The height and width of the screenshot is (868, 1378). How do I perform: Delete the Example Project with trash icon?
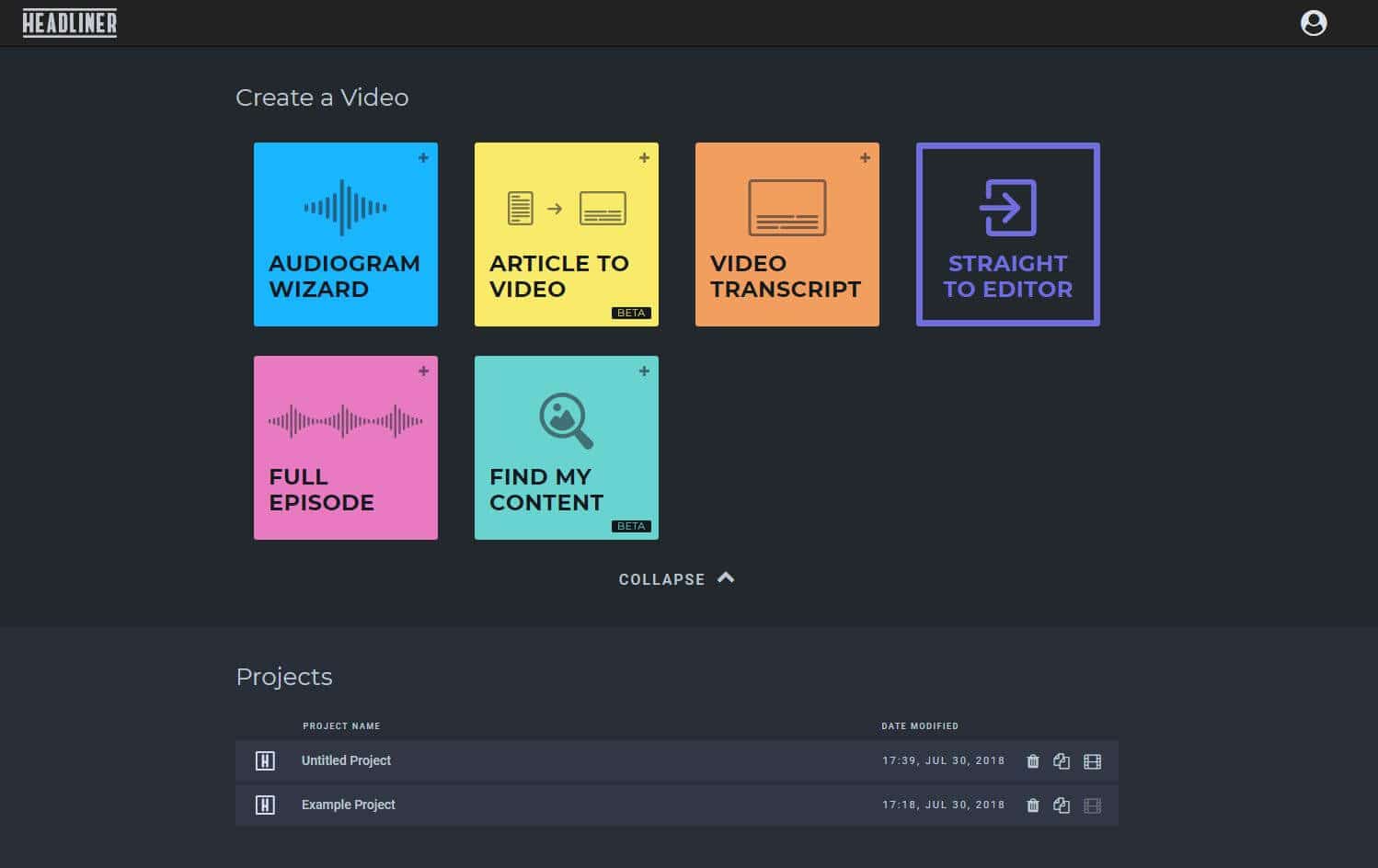pyautogui.click(x=1033, y=805)
